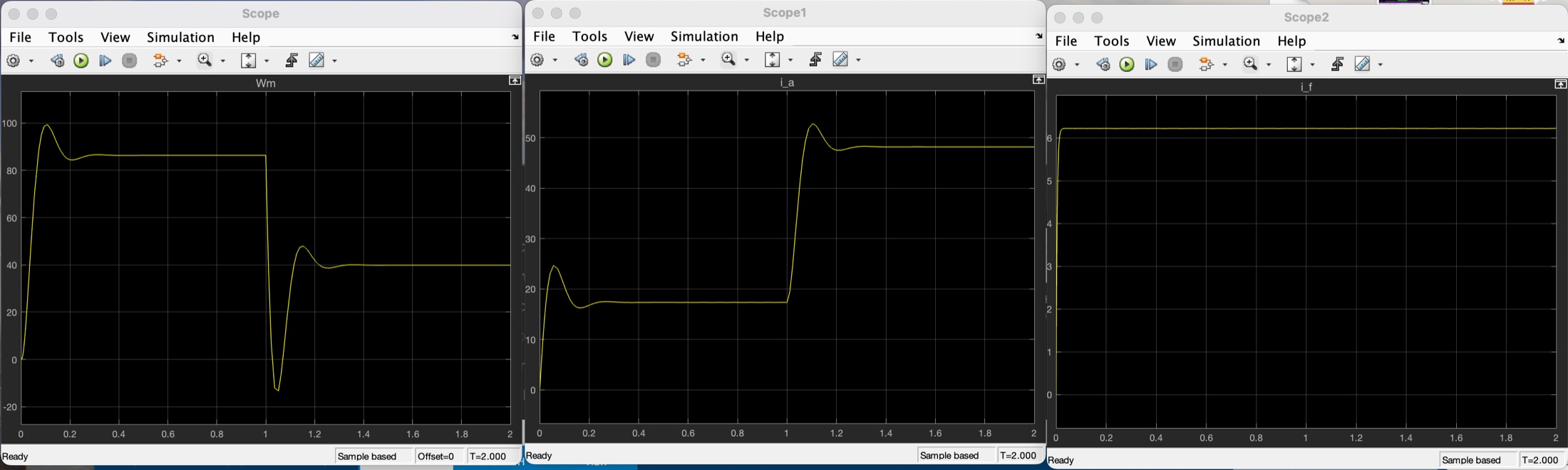The width and height of the screenshot is (1568, 470).
Task: Click Highlight Simulink Block icon in Scope1
Action: 685,60
